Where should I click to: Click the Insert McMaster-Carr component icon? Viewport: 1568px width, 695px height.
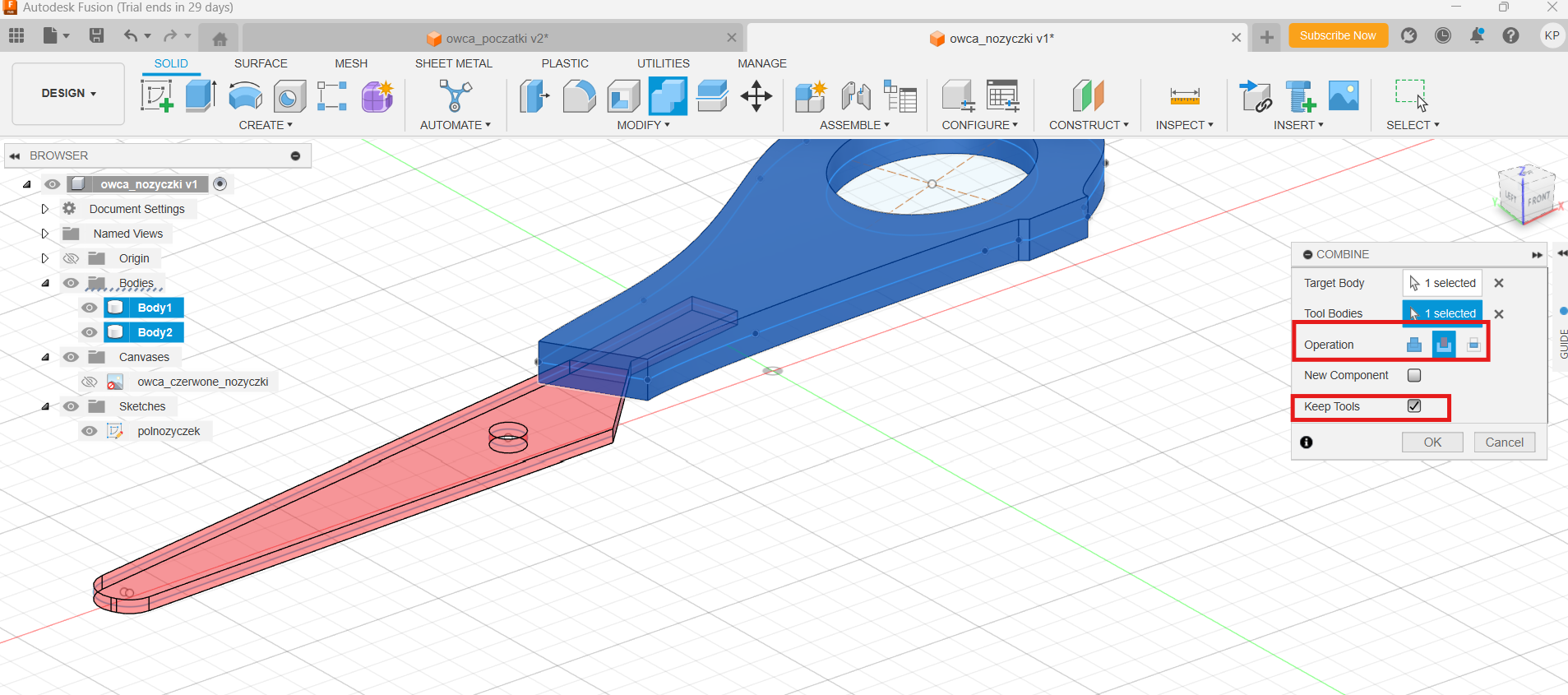pos(1301,96)
